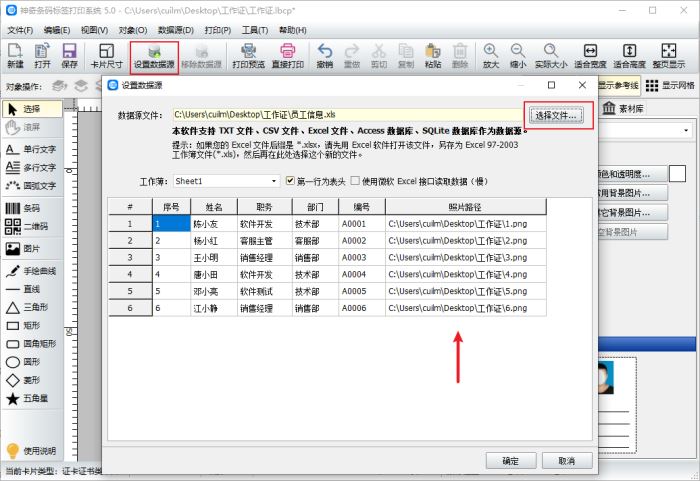This screenshot has width=700, height=481.
Task: Select the 三角形 triangle tool
Action: point(31,307)
